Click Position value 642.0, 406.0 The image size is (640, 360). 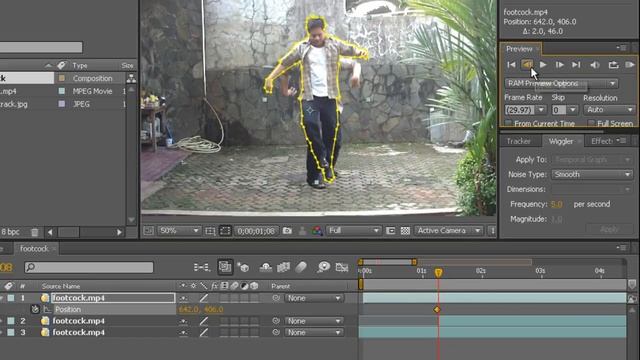click(201, 310)
